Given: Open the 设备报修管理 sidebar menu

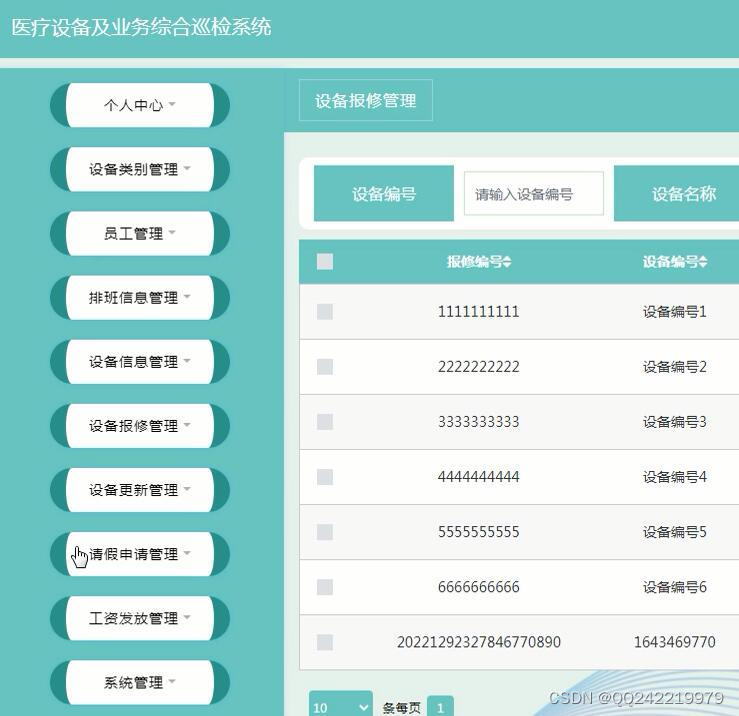Looking at the screenshot, I should point(140,425).
